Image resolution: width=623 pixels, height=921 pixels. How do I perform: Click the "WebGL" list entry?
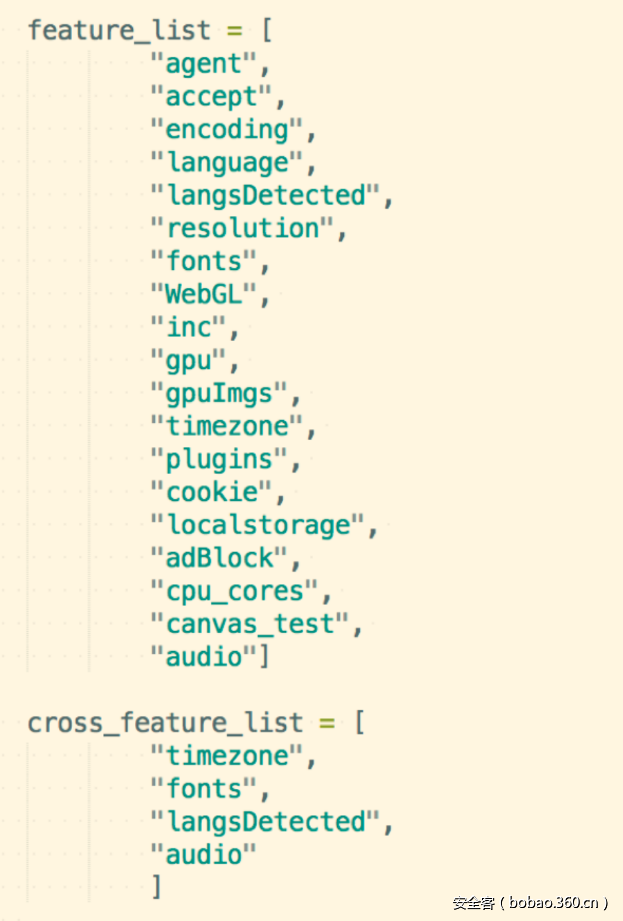click(204, 294)
